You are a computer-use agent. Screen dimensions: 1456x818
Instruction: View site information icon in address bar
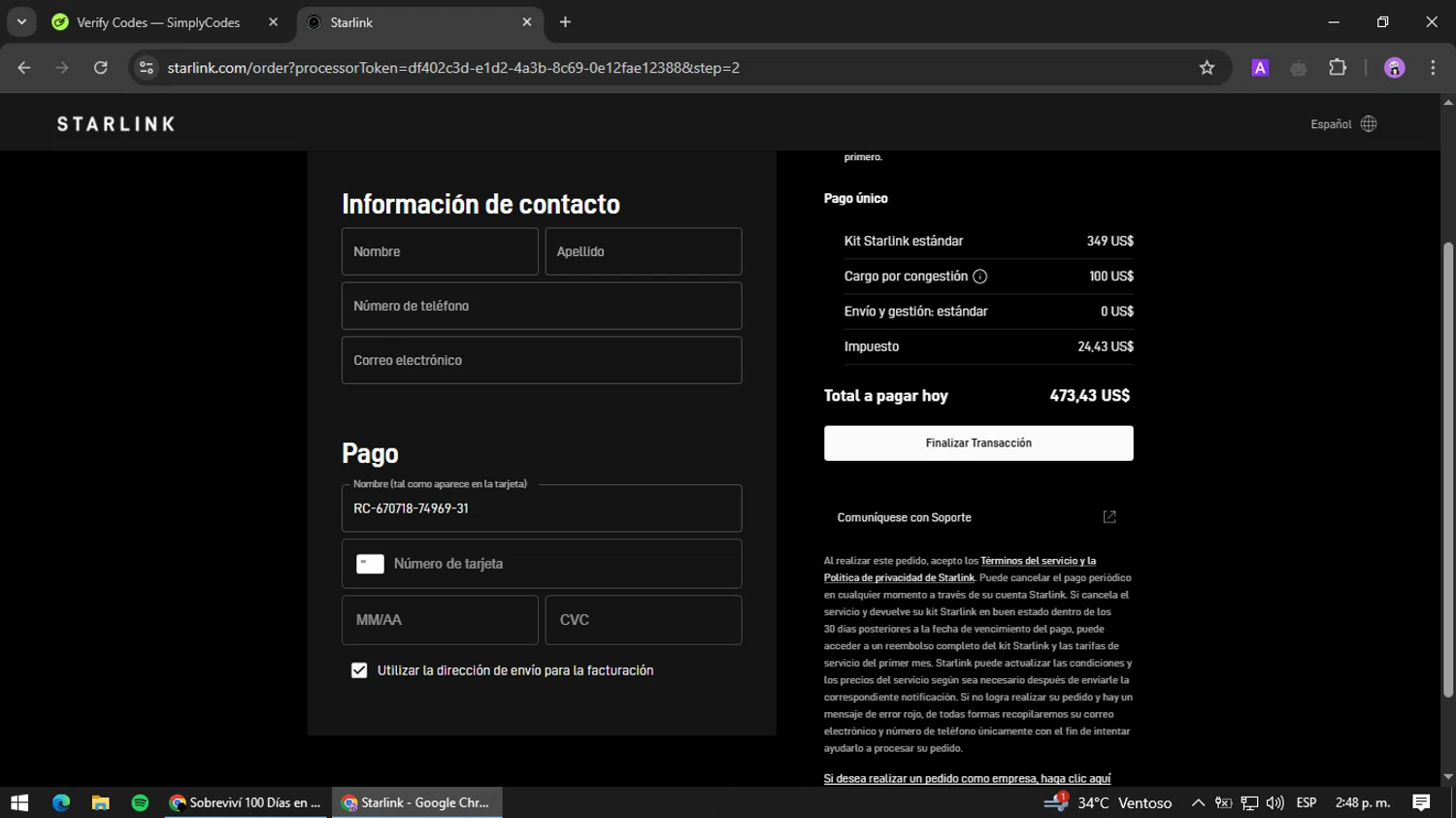147,68
